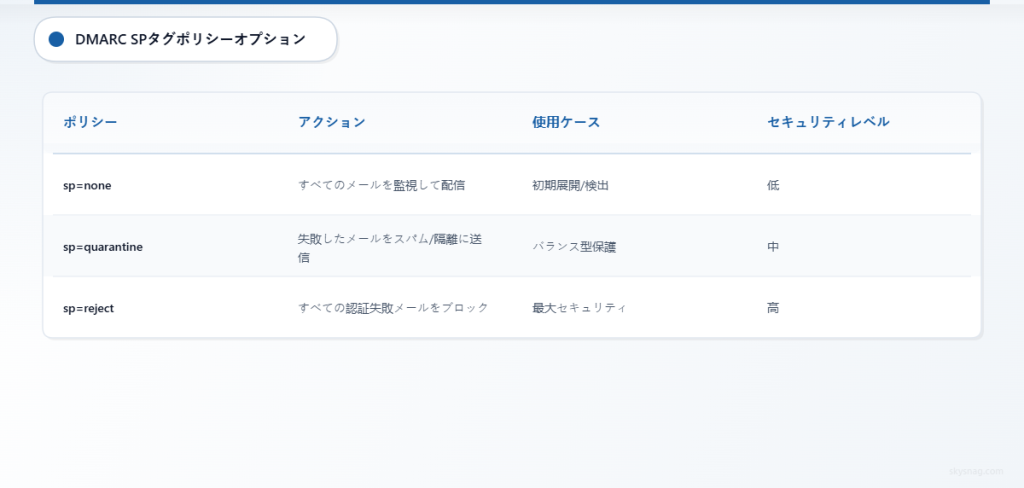This screenshot has width=1024, height=488.
Task: Click the DMARC SPタグポリシーオプション heading pill
Action: [x=185, y=39]
